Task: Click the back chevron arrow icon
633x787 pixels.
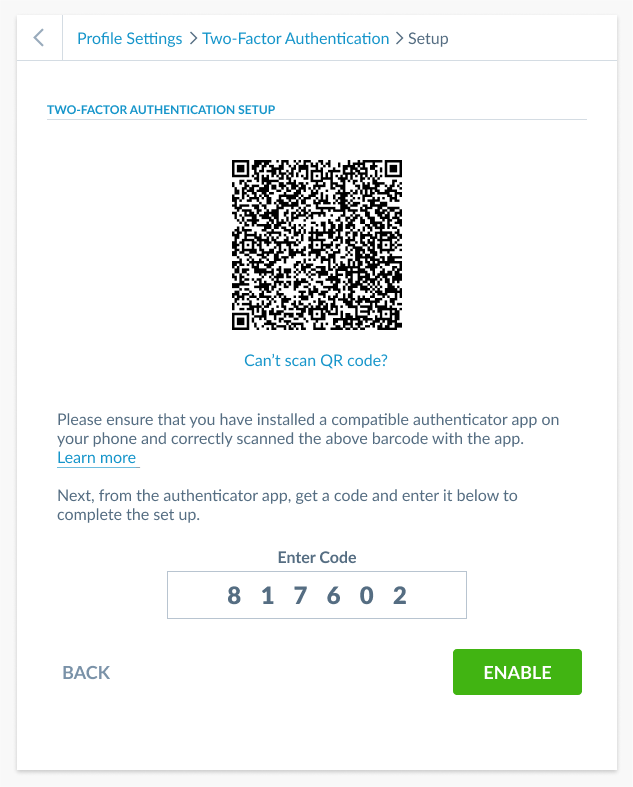Action: 39,38
